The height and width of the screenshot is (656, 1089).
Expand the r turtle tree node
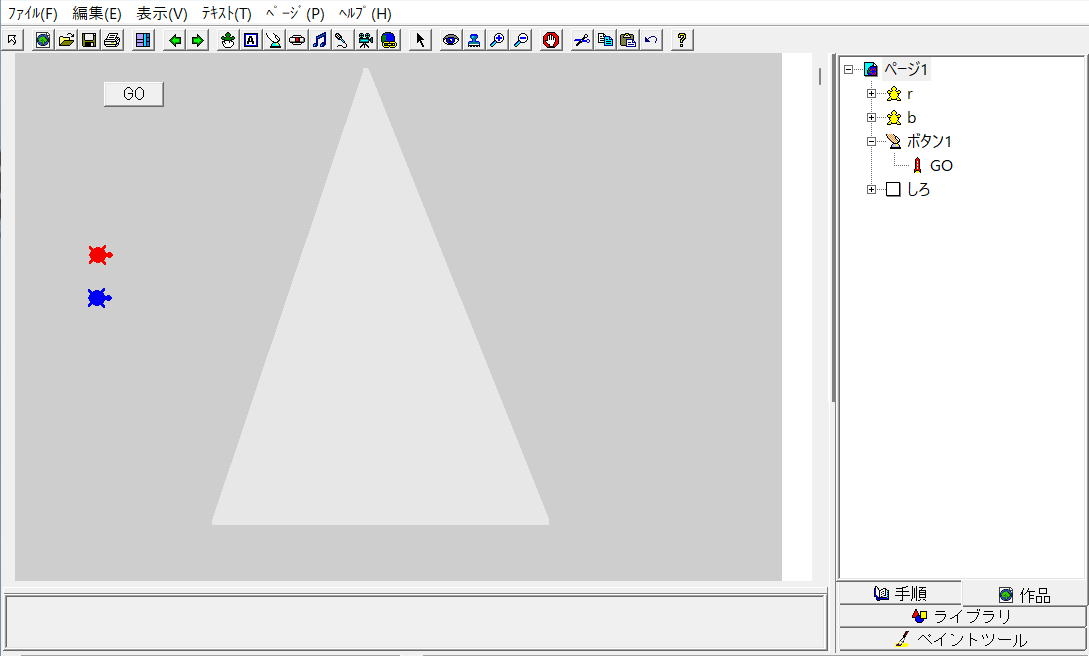[x=871, y=94]
